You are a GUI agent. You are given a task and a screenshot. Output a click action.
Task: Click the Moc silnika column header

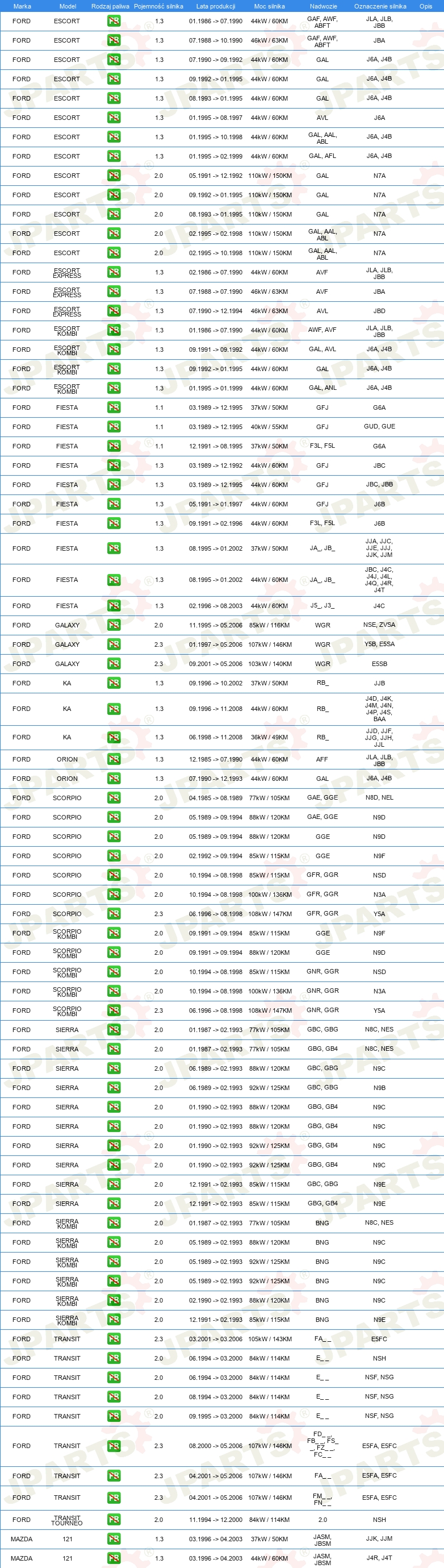270,6
